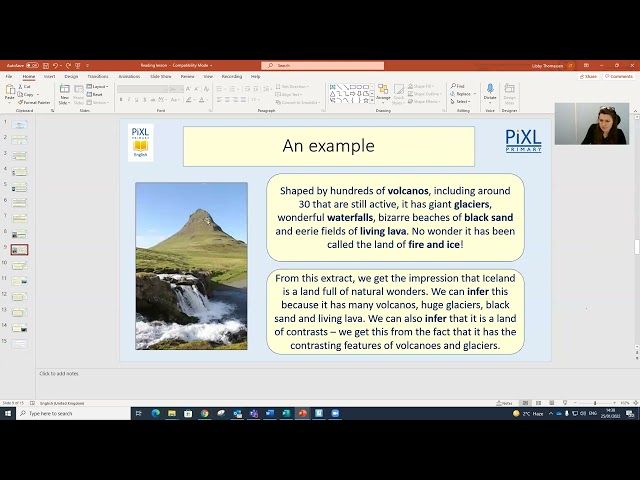This screenshot has height=480, width=640.
Task: Open the Transitions tab
Action: coord(98,76)
